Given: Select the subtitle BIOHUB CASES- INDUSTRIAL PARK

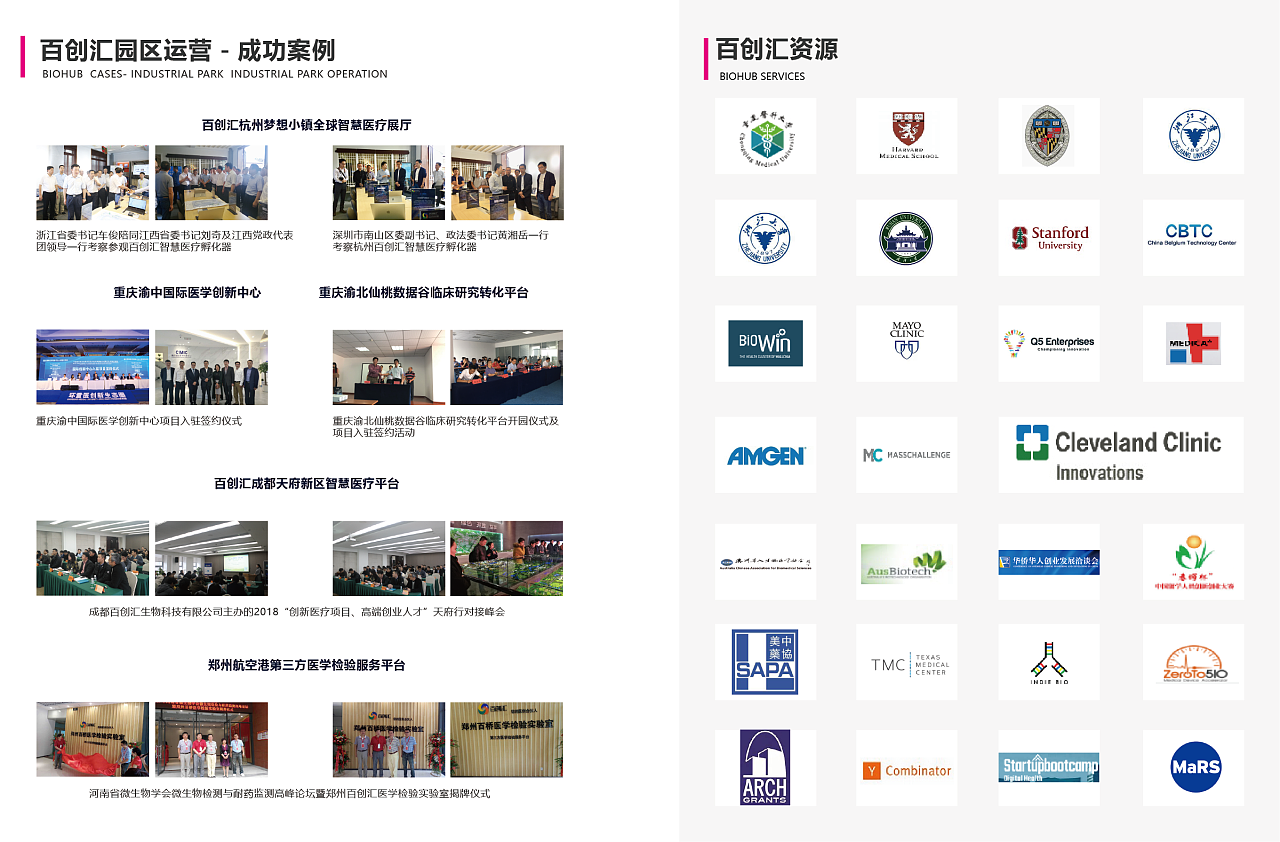Looking at the screenshot, I should pyautogui.click(x=133, y=74).
